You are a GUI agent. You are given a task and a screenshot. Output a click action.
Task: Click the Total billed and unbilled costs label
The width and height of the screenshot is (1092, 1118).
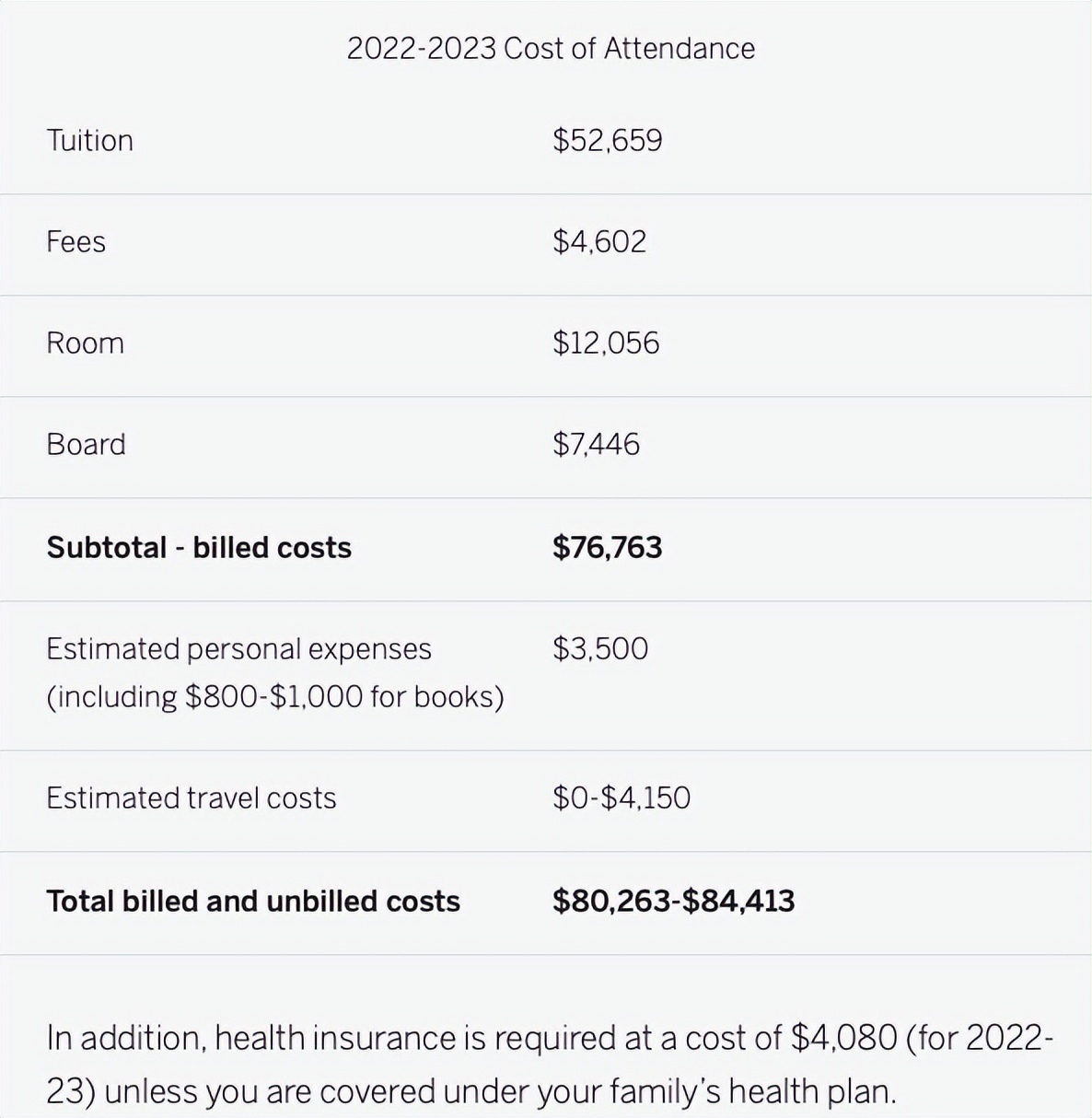tap(253, 902)
